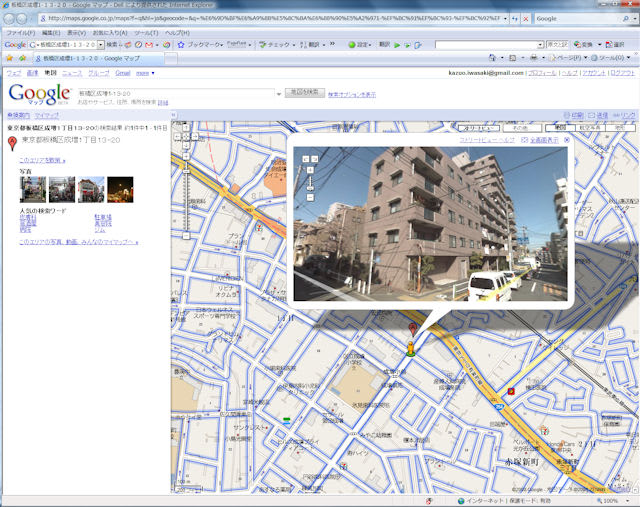
Task: Open the first photo thumbnail
Action: tap(33, 189)
